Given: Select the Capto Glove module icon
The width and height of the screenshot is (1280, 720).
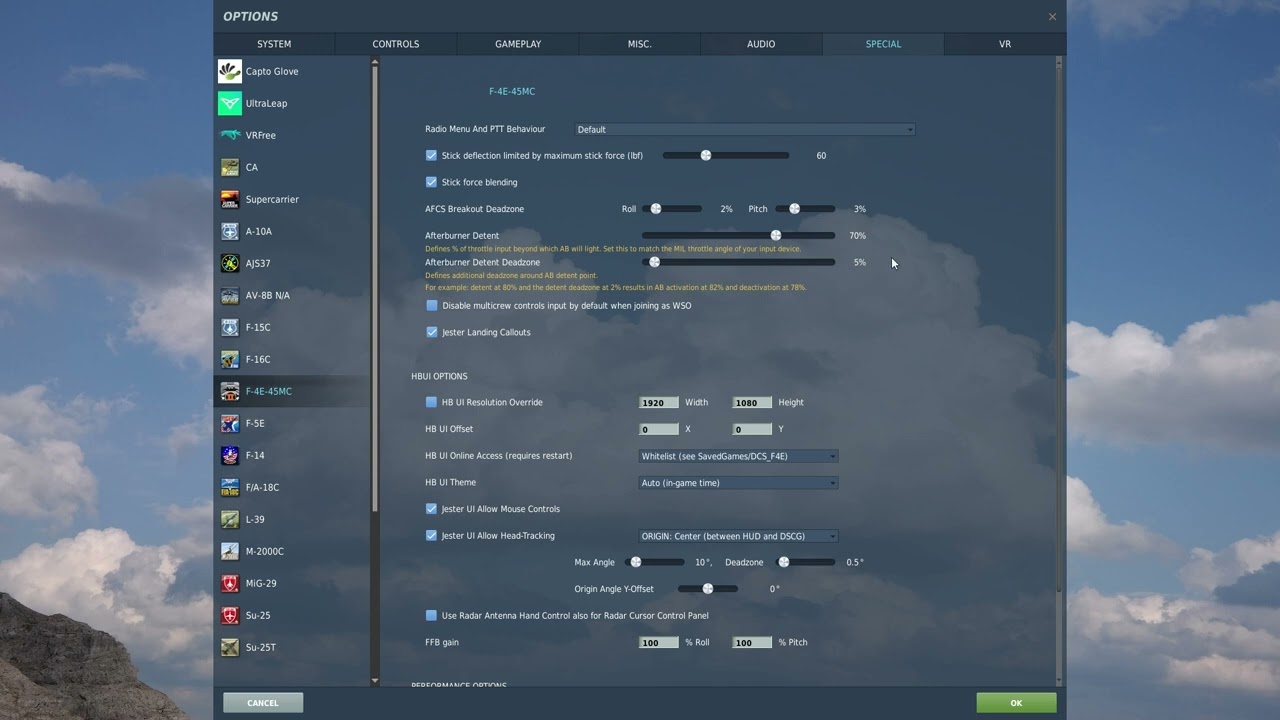Looking at the screenshot, I should pyautogui.click(x=230, y=71).
